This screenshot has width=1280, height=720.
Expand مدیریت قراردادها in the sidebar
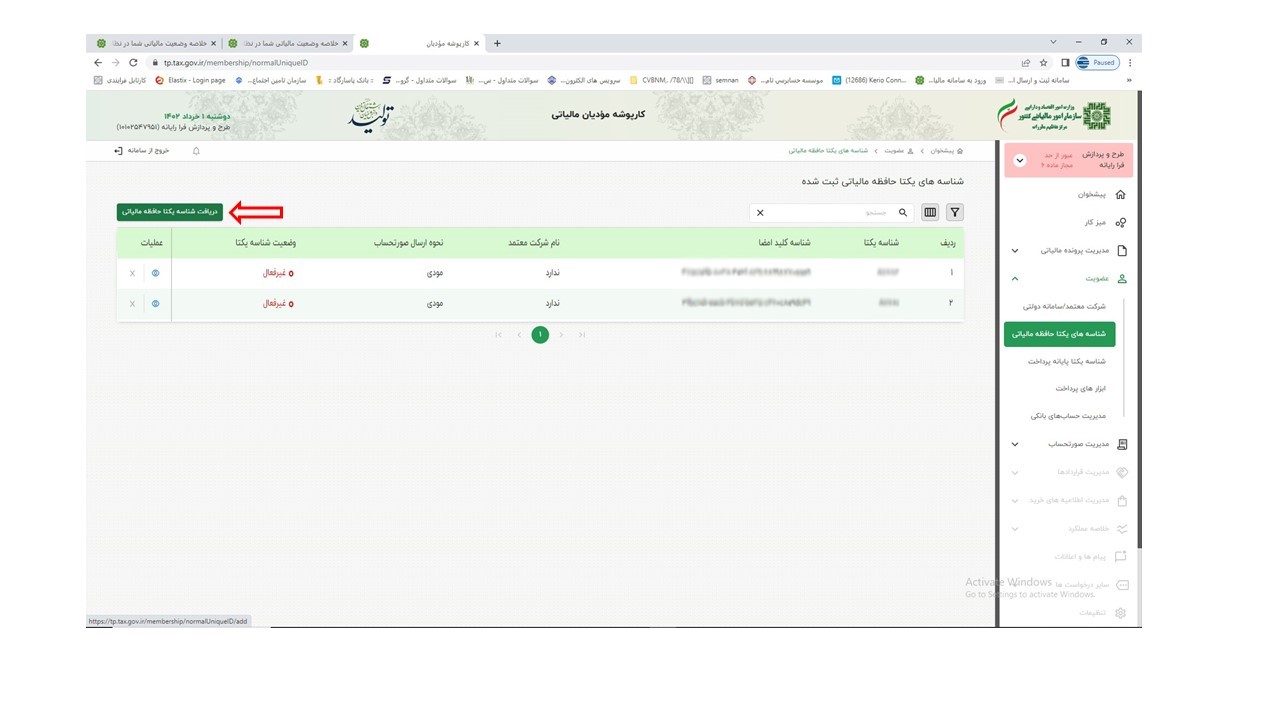pos(1068,472)
